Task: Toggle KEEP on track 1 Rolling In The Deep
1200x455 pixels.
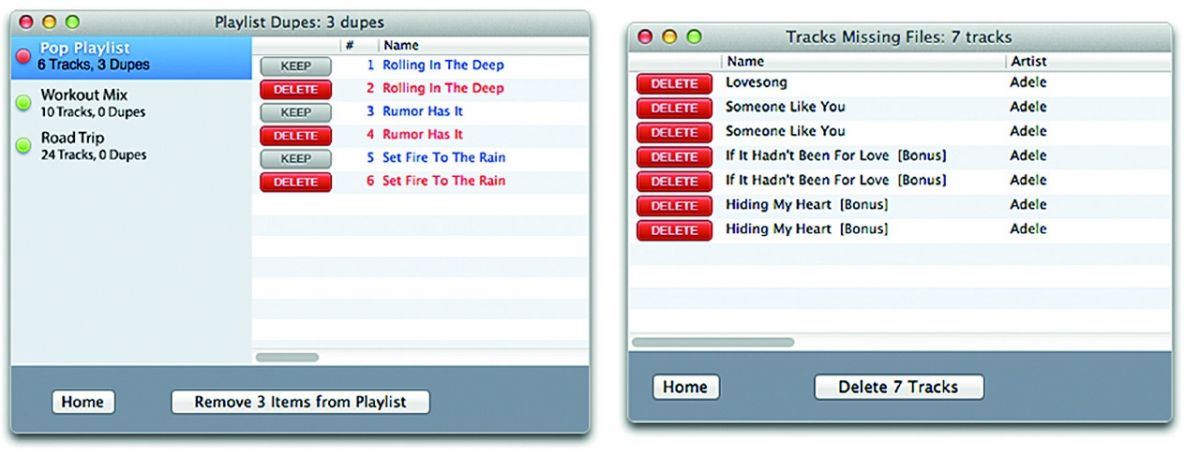Action: (295, 66)
